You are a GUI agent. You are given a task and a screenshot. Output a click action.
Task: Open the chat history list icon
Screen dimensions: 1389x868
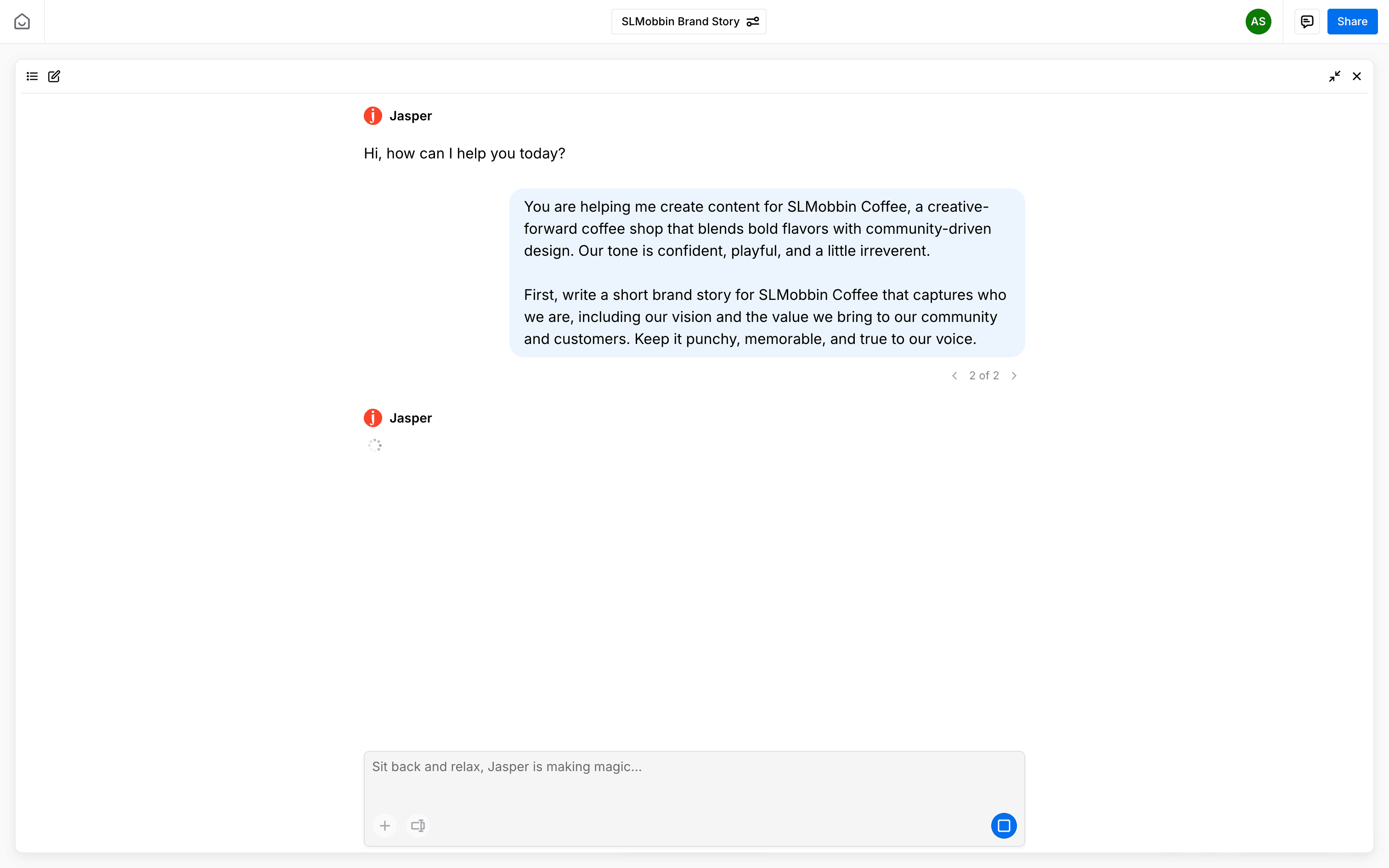[x=32, y=76]
